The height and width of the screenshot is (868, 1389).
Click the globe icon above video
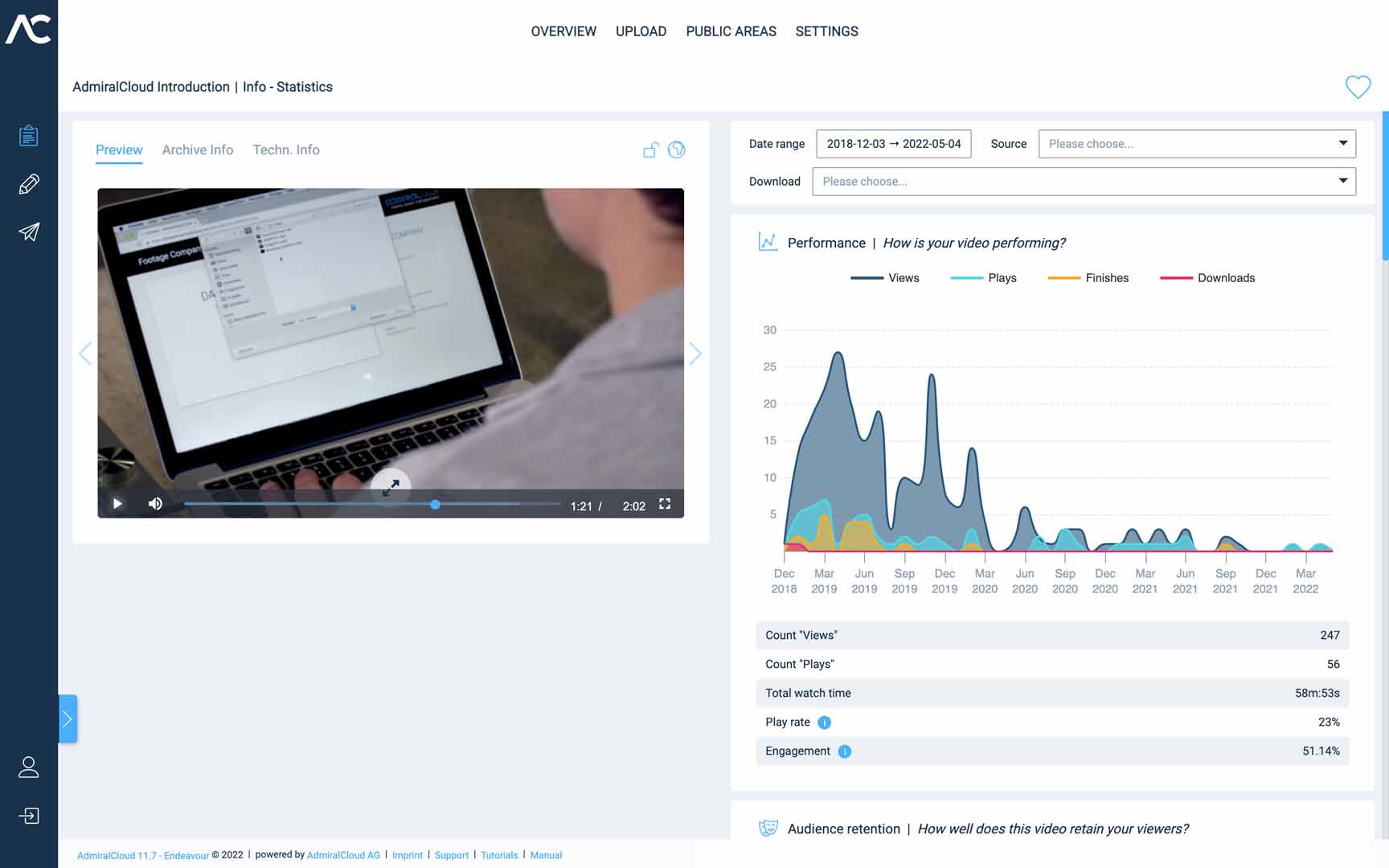(x=677, y=150)
